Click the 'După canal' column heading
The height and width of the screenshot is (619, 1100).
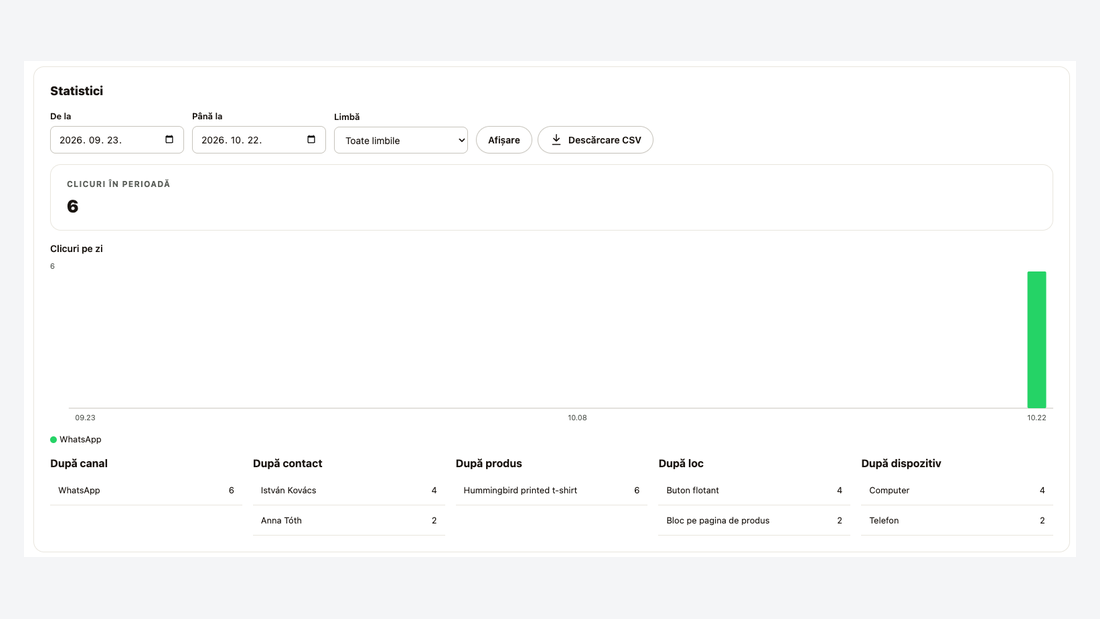coord(79,463)
